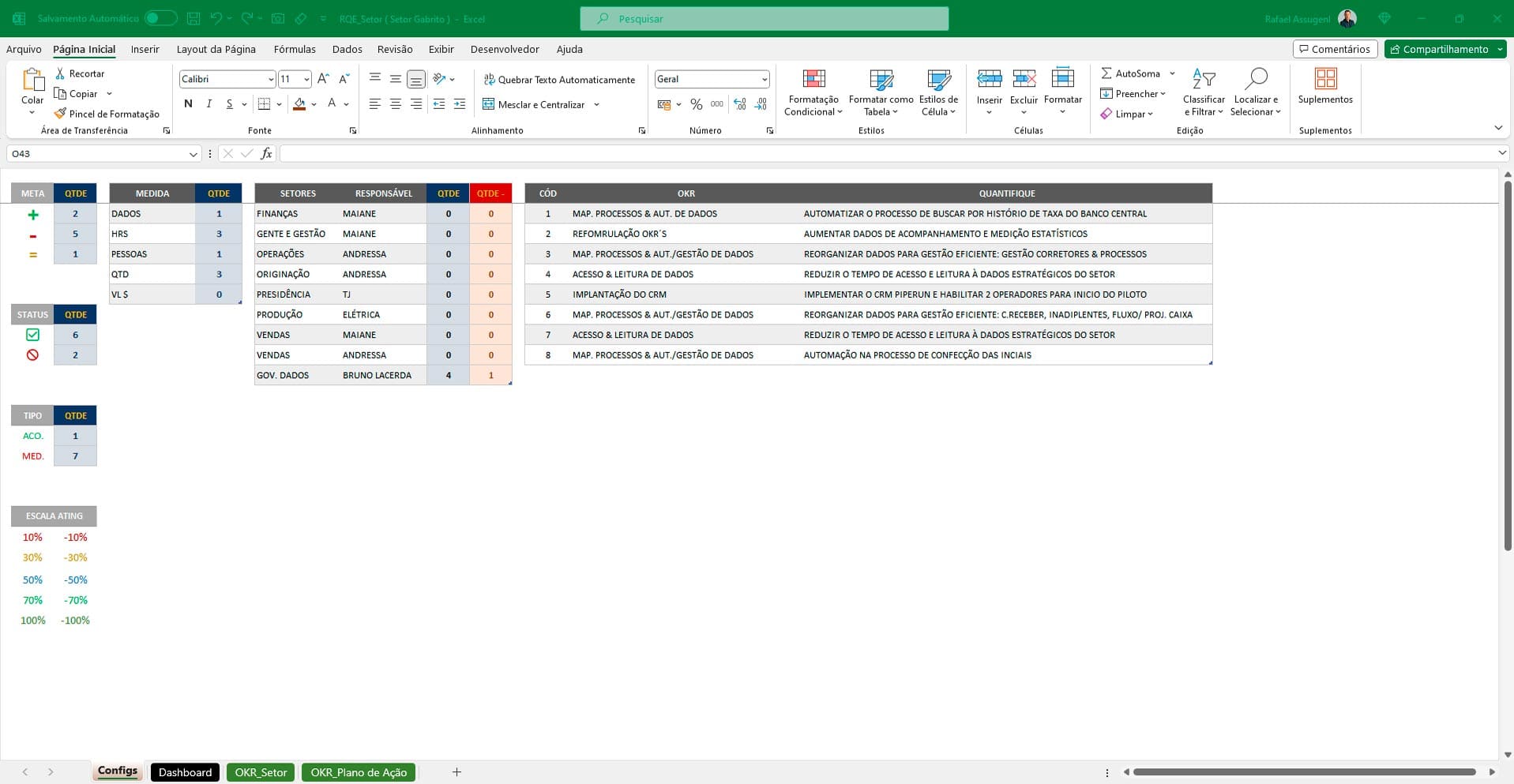Open the Name Box dropdown
1514x784 pixels.
click(x=193, y=154)
